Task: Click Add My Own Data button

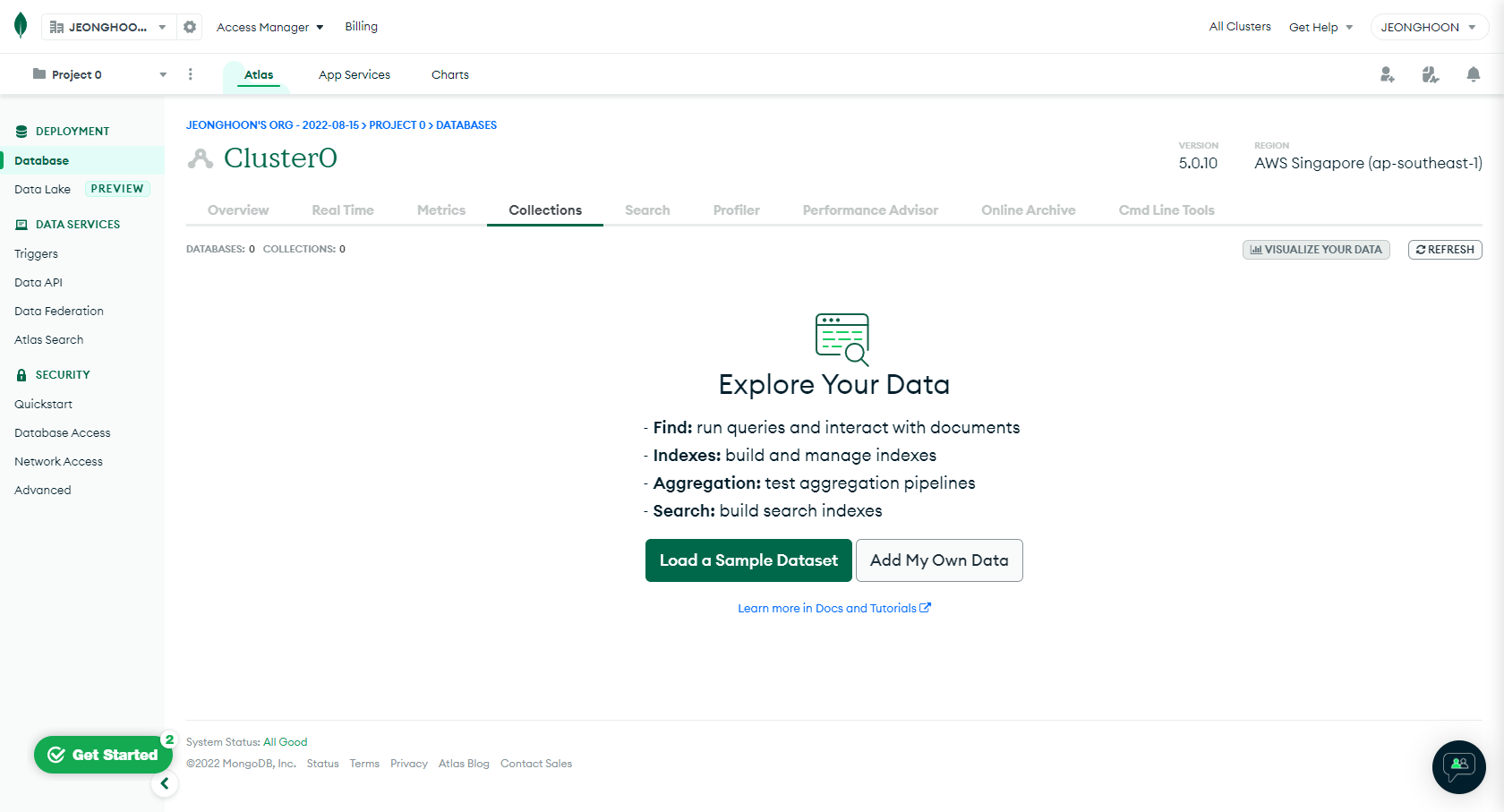Action: (939, 560)
